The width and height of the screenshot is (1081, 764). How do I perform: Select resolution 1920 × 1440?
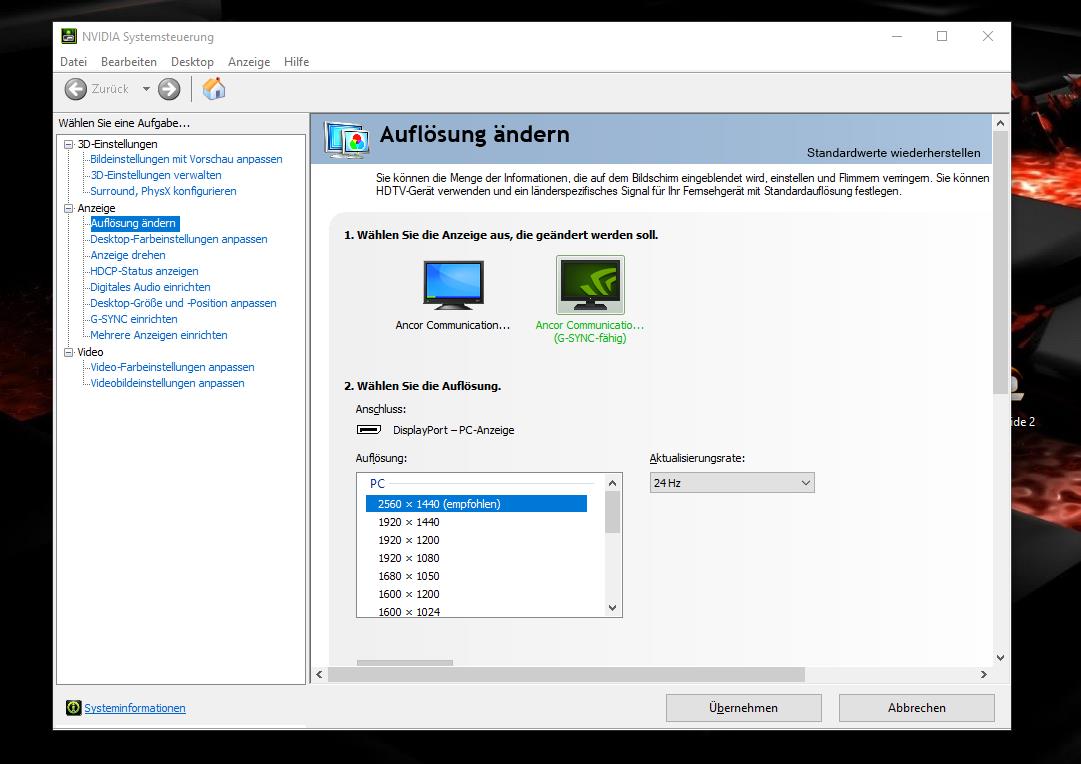coord(409,522)
